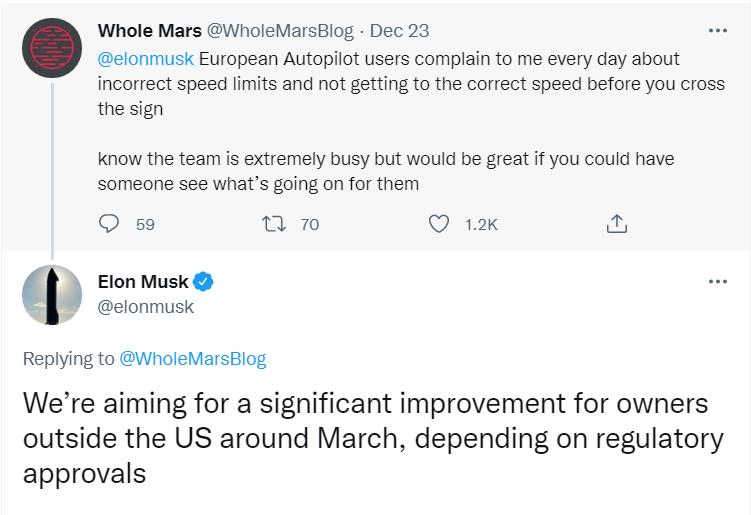Click the retweet arrows icon
The width and height of the screenshot is (751, 515).
point(274,224)
